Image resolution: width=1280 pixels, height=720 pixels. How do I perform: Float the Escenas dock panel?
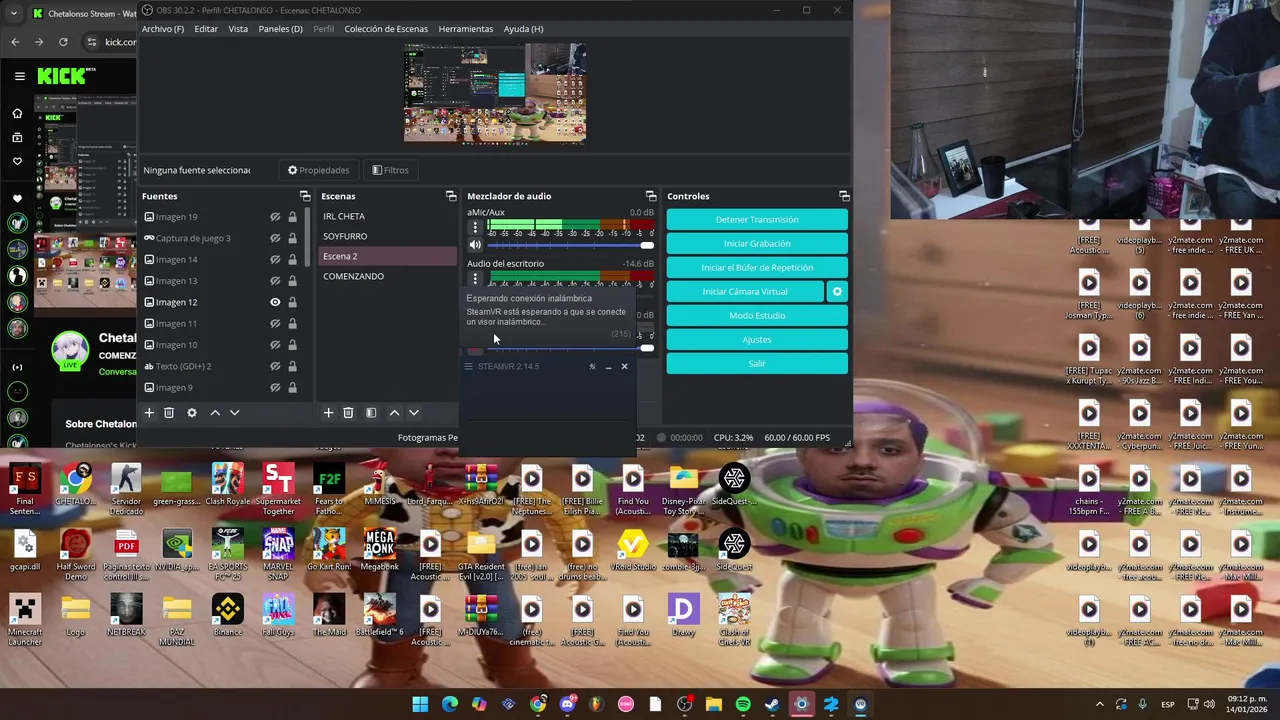450,196
